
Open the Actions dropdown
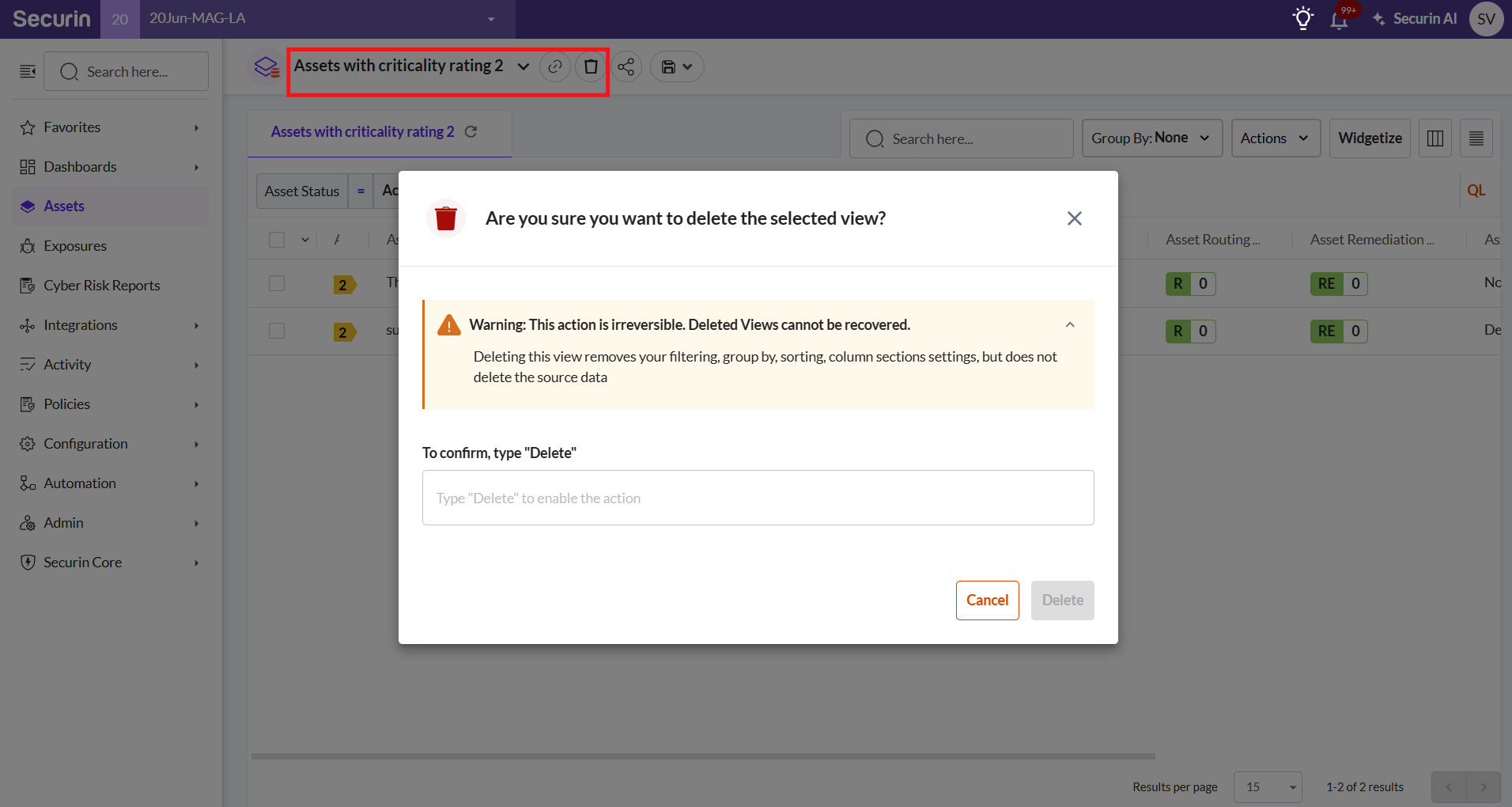coord(1276,138)
